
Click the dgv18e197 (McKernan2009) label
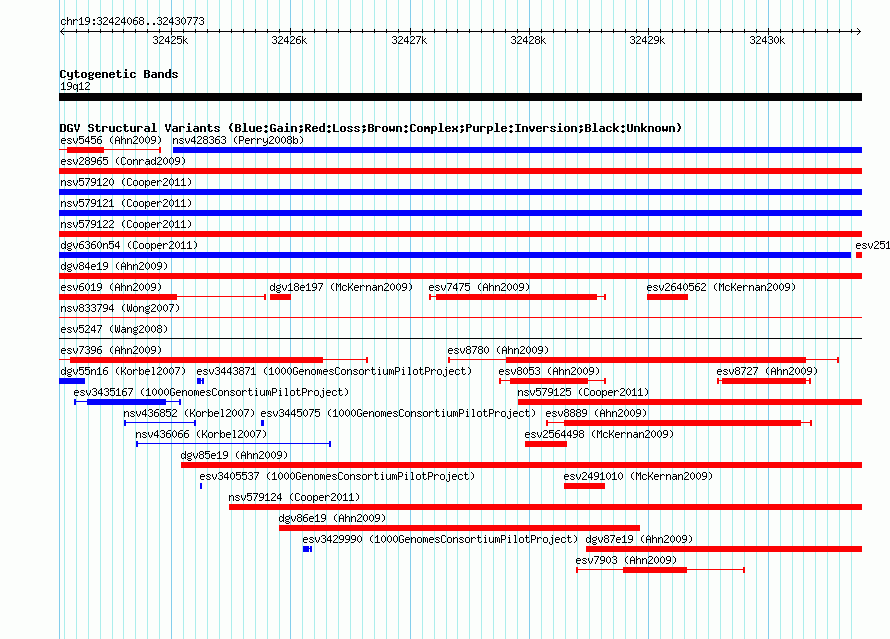point(341,287)
